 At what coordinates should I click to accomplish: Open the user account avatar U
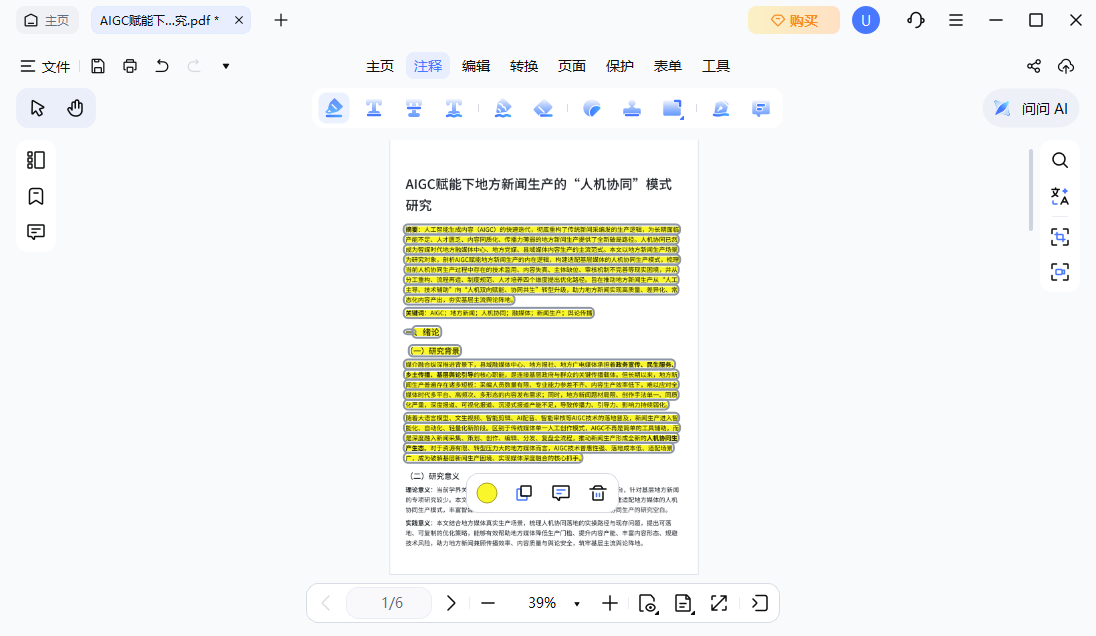(866, 20)
